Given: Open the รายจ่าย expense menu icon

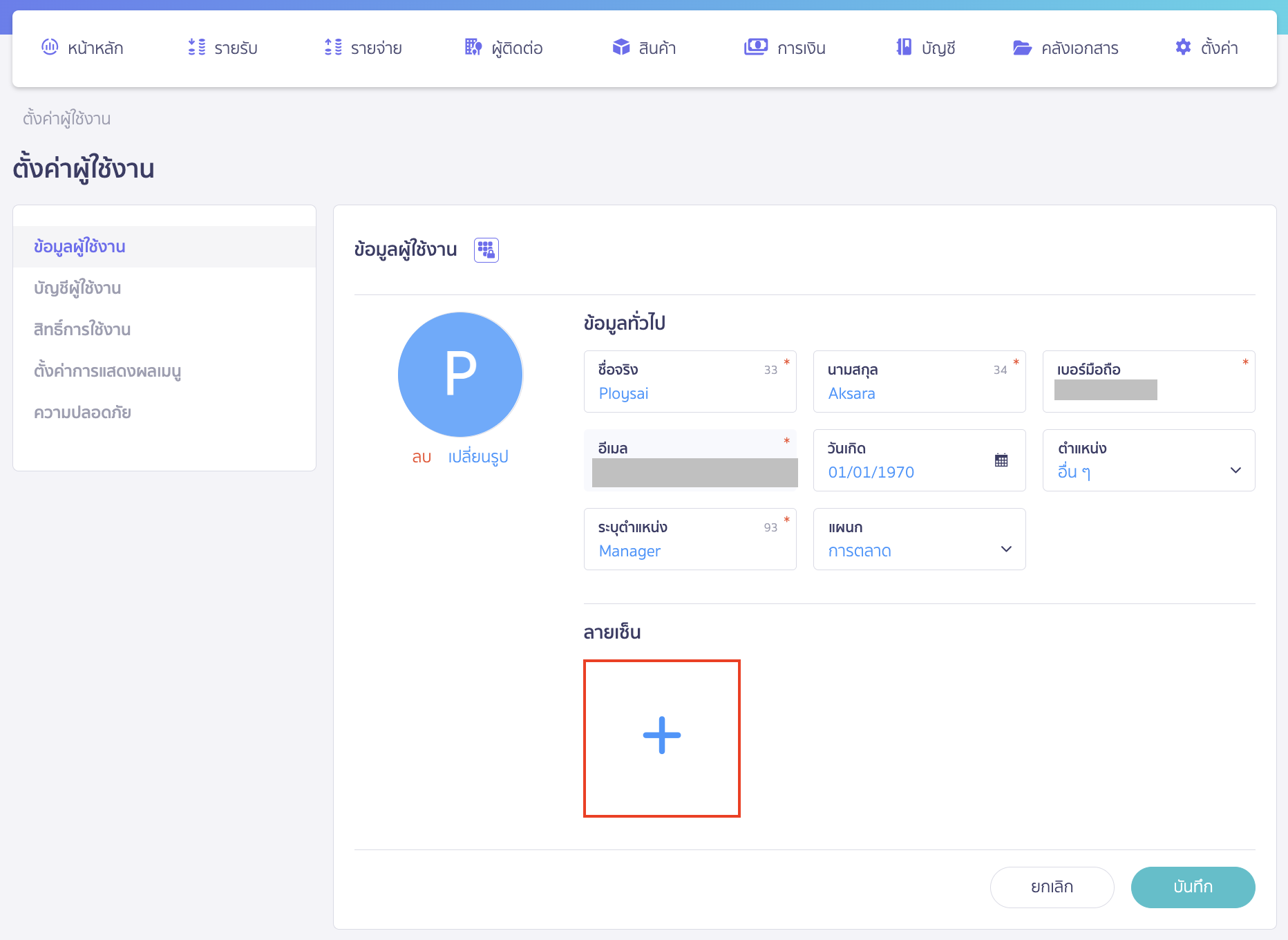Looking at the screenshot, I should tap(332, 47).
